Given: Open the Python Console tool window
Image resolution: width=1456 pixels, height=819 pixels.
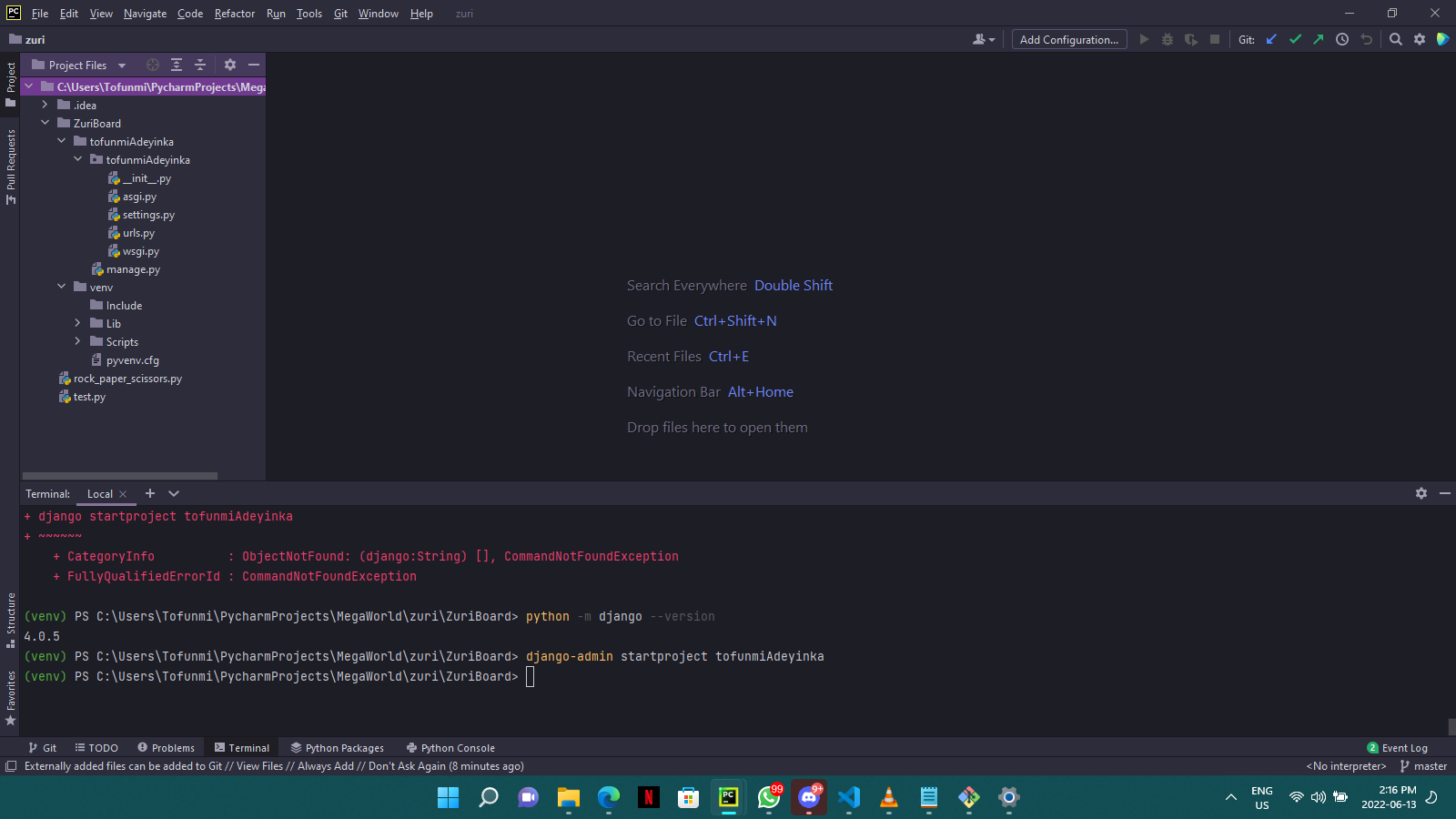Looking at the screenshot, I should pos(450,748).
